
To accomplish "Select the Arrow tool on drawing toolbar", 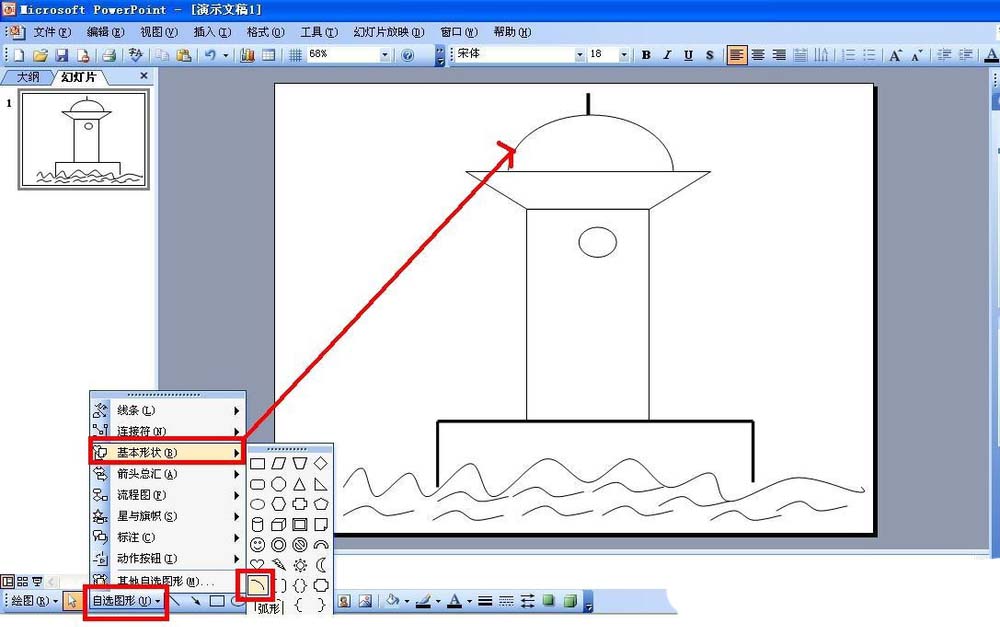I will tap(196, 601).
